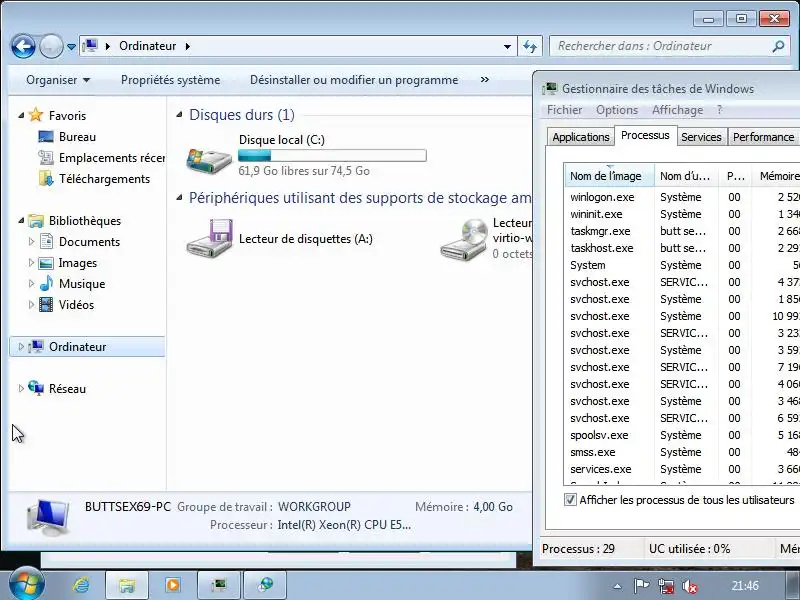This screenshot has width=800, height=600.
Task: Collapse the Bibliothèques tree section
Action: 21,220
